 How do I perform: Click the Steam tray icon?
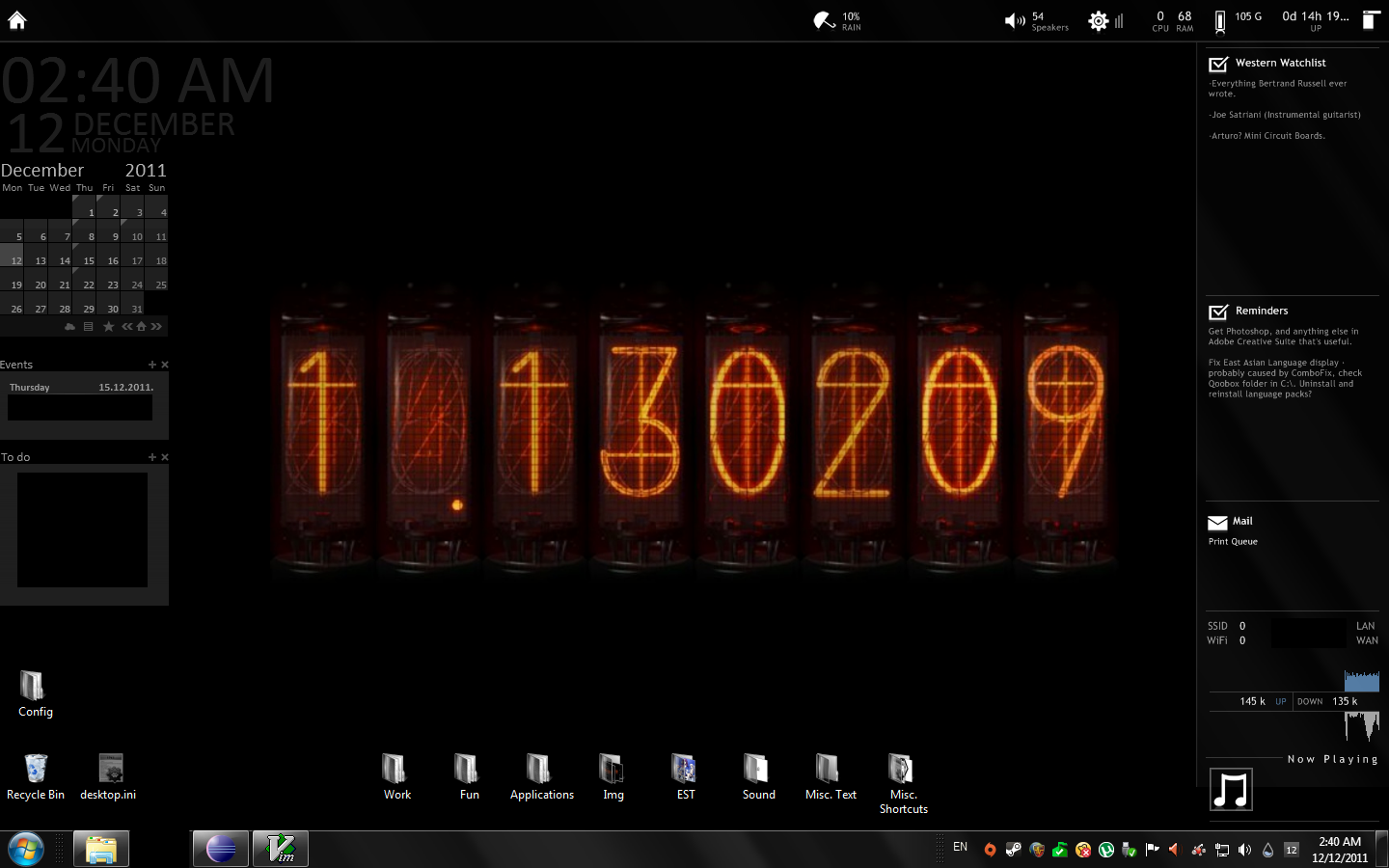pyautogui.click(x=1013, y=850)
